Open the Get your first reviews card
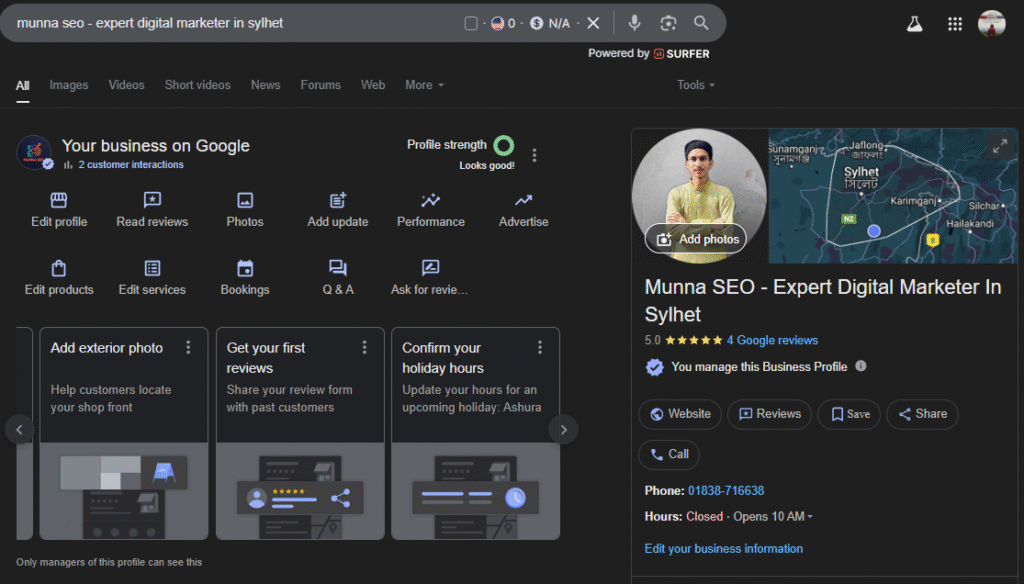This screenshot has height=584, width=1024. point(300,434)
